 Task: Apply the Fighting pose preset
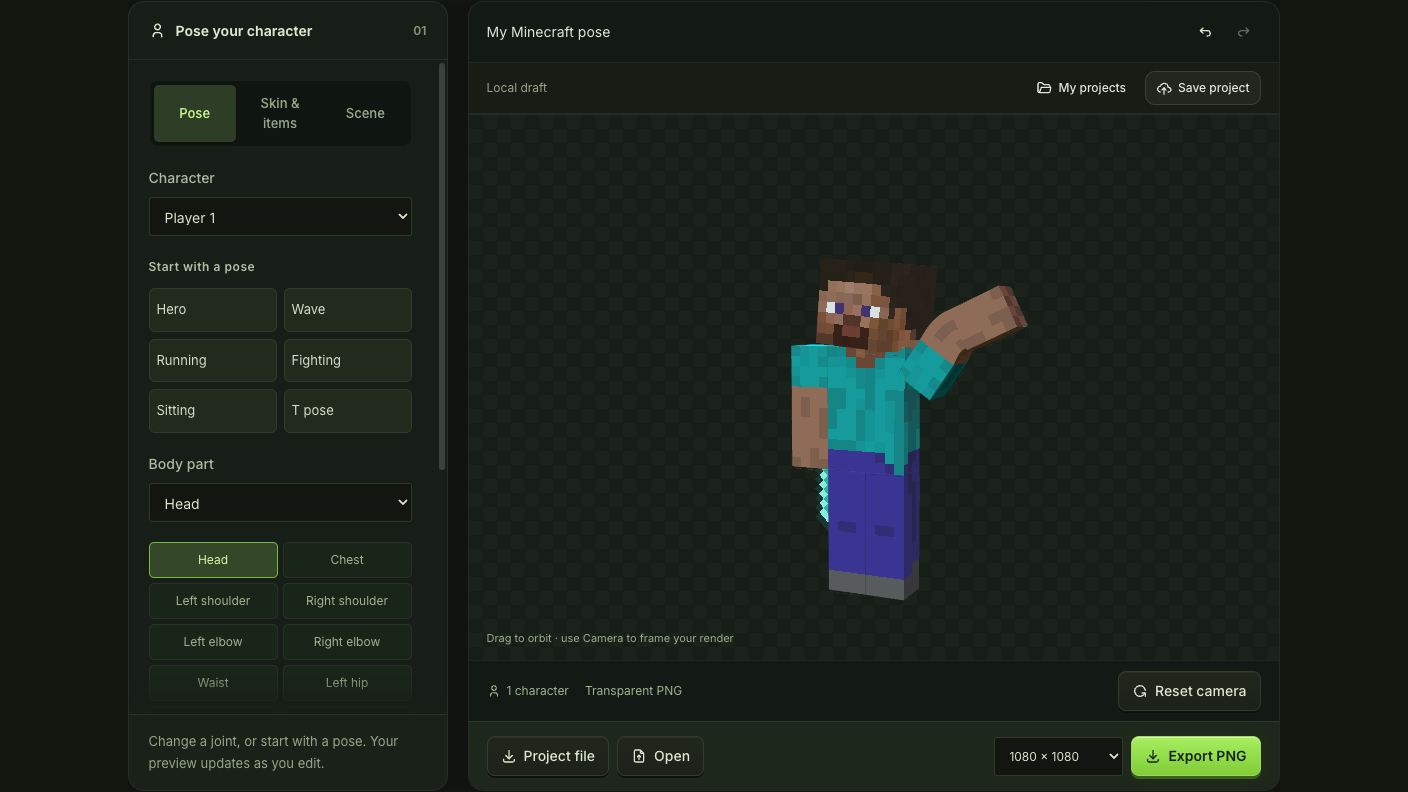pyautogui.click(x=348, y=360)
